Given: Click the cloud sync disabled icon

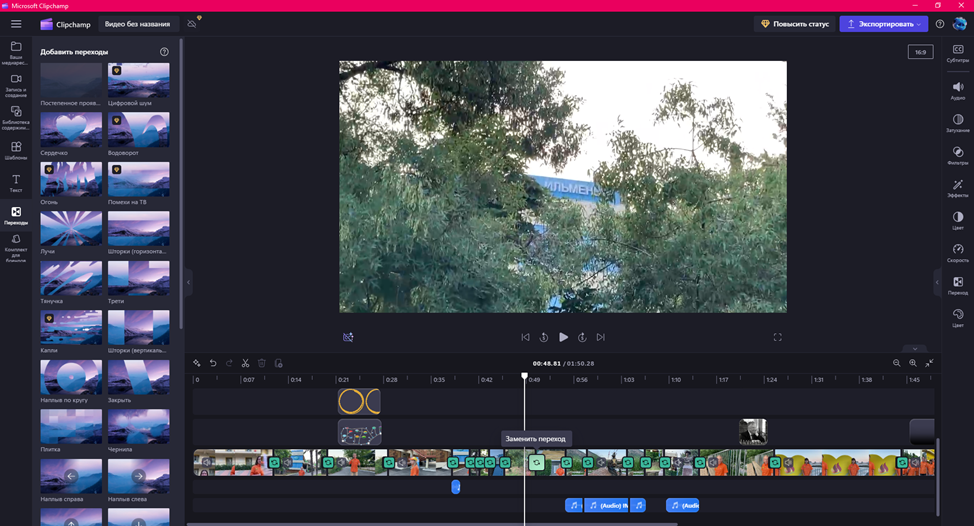Looking at the screenshot, I should pos(192,24).
